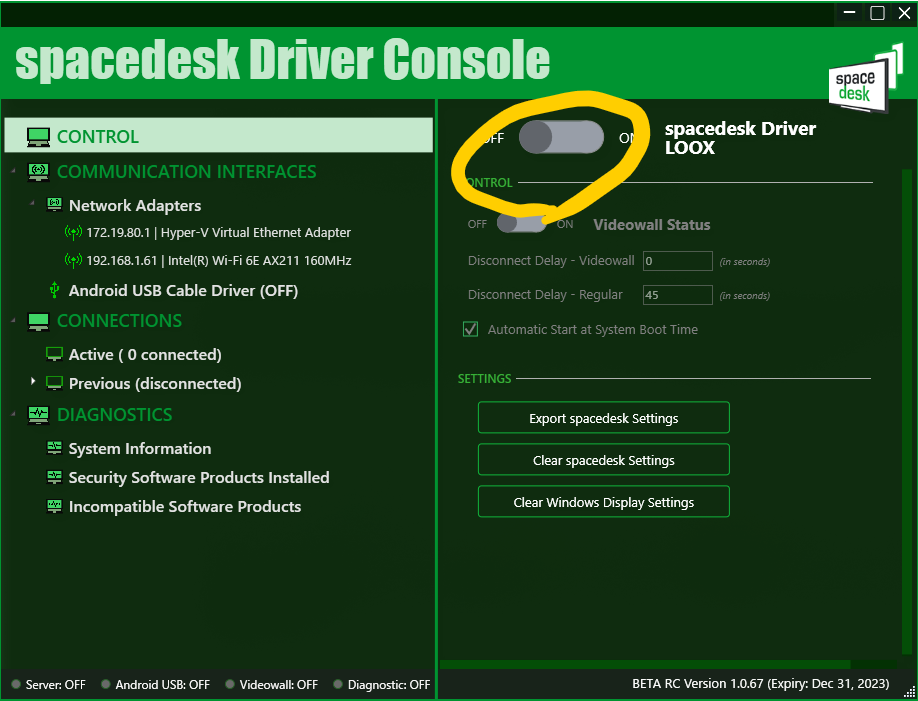This screenshot has width=918, height=701.
Task: Collapse the COMMUNICATION INTERFACES tree arrow
Action: point(13,171)
